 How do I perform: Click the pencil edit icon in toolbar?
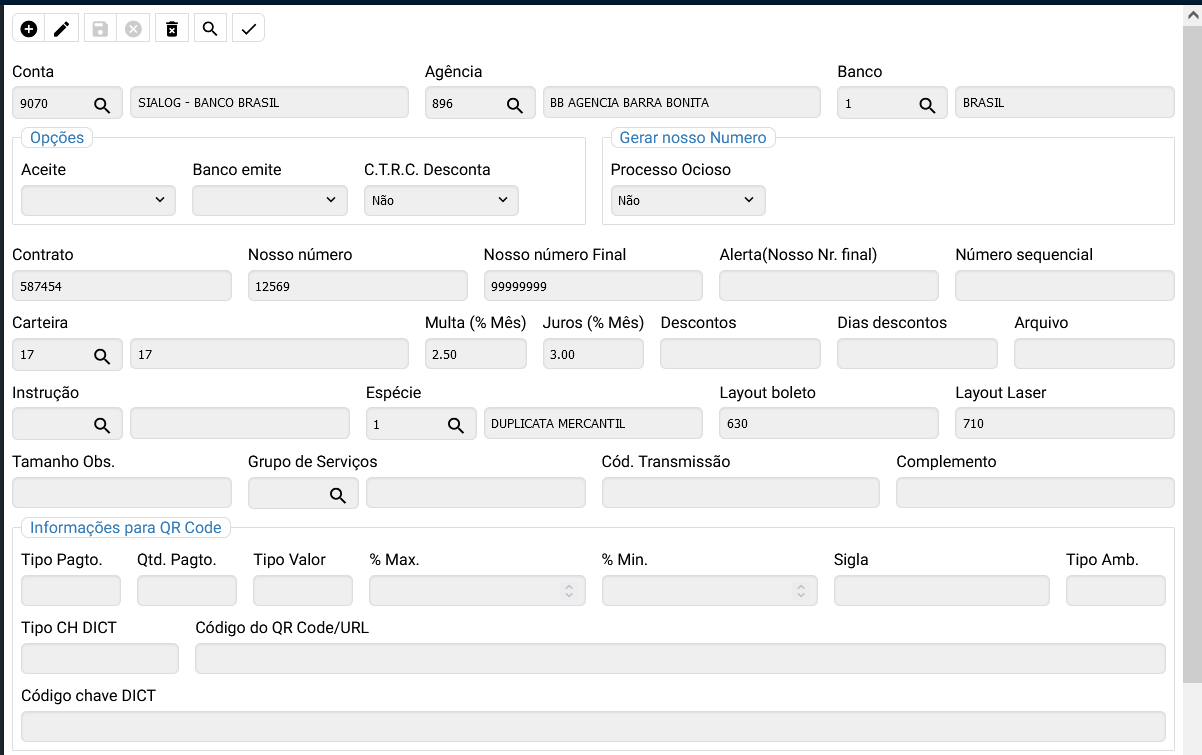(x=62, y=29)
